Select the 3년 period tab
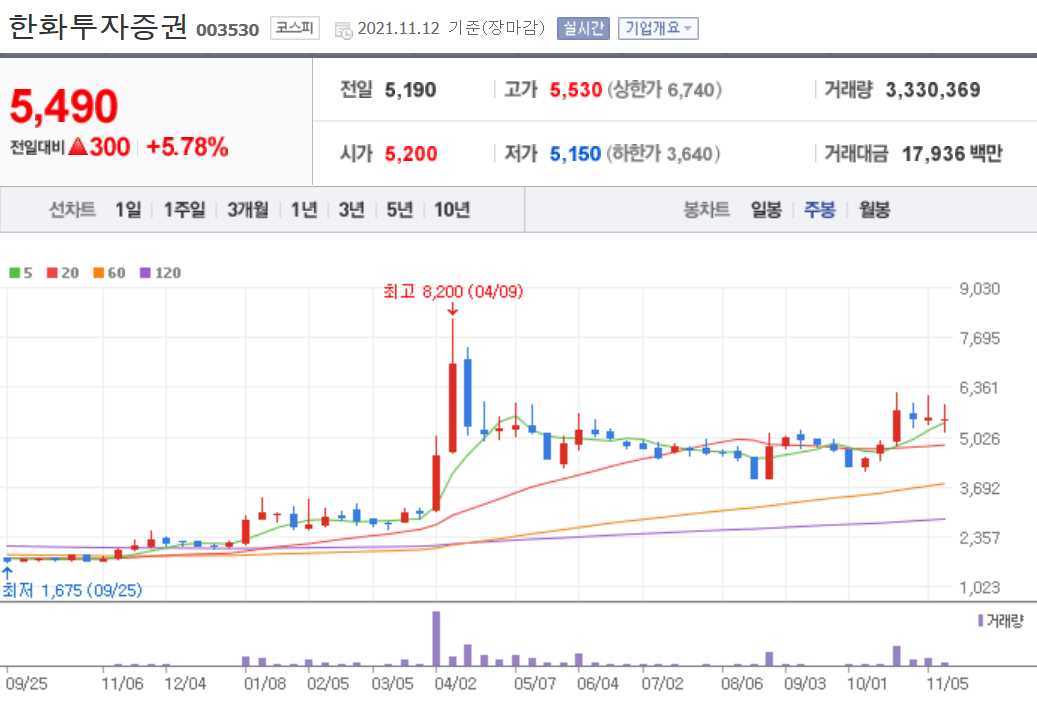Screen dimensions: 1037x714 [349, 210]
